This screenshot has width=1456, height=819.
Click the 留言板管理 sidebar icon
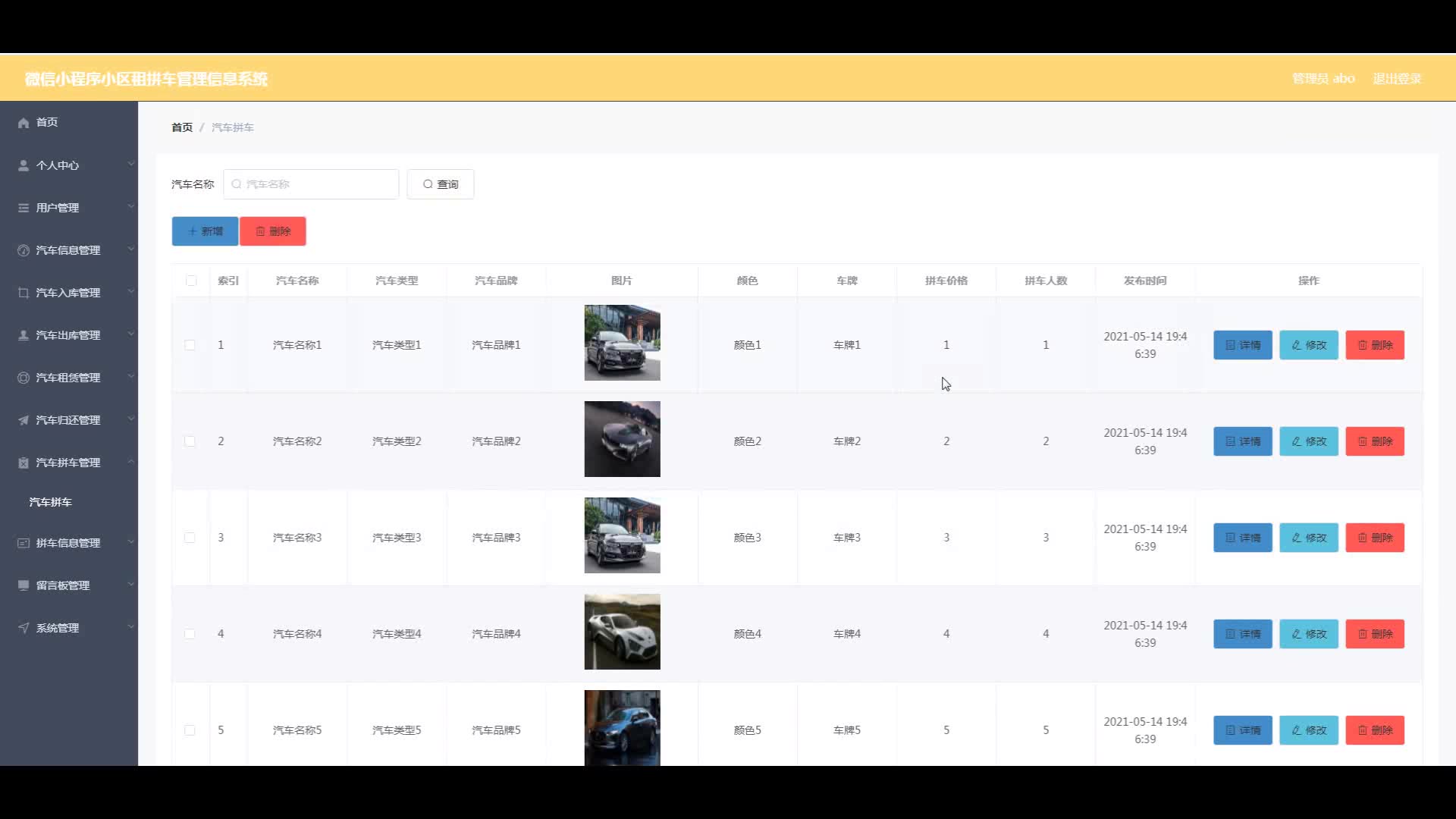tap(24, 585)
